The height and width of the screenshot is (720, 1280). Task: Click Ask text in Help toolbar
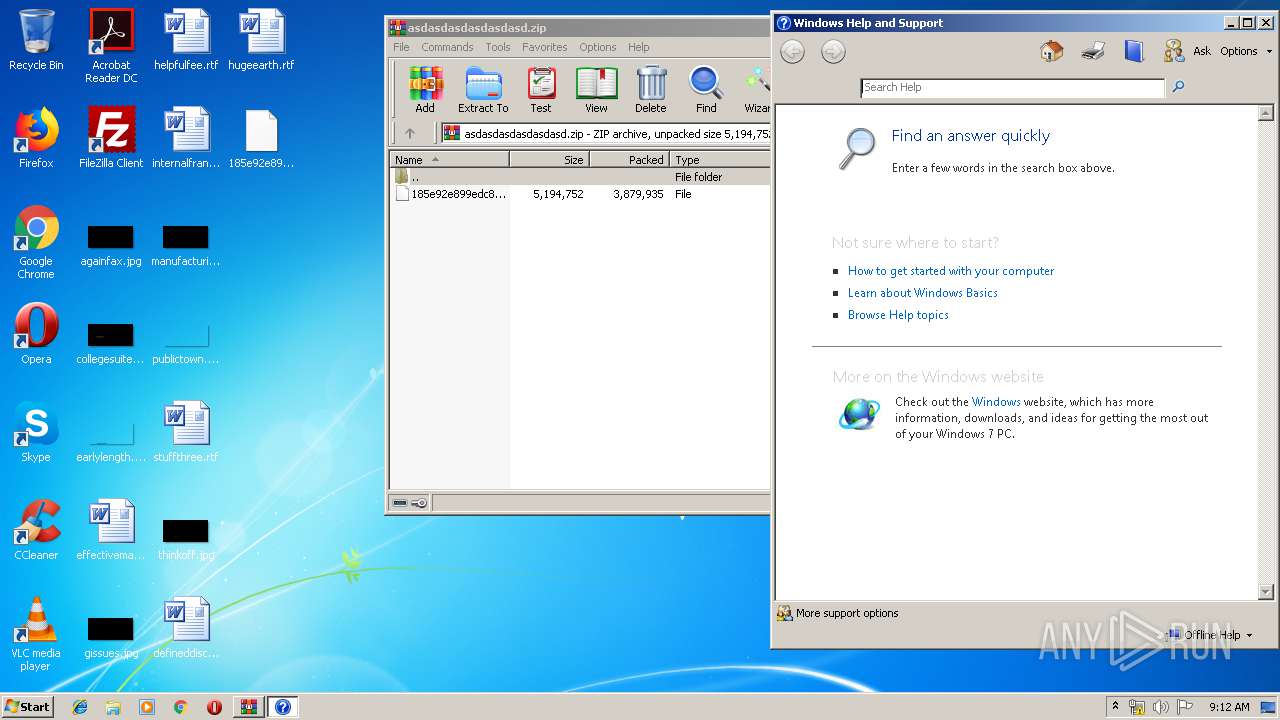1202,51
